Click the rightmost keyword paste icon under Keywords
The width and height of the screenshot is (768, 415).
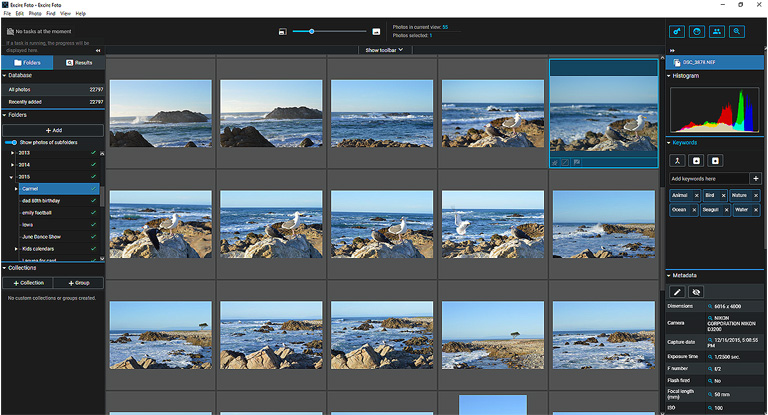coord(715,161)
